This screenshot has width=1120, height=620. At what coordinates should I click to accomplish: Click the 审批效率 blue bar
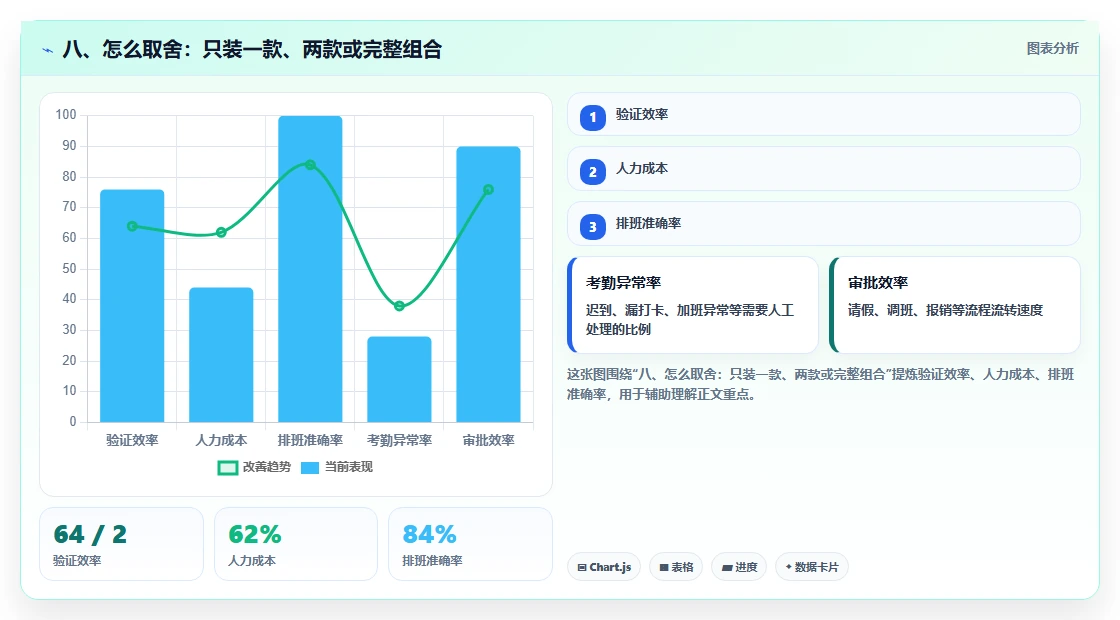pyautogui.click(x=489, y=284)
